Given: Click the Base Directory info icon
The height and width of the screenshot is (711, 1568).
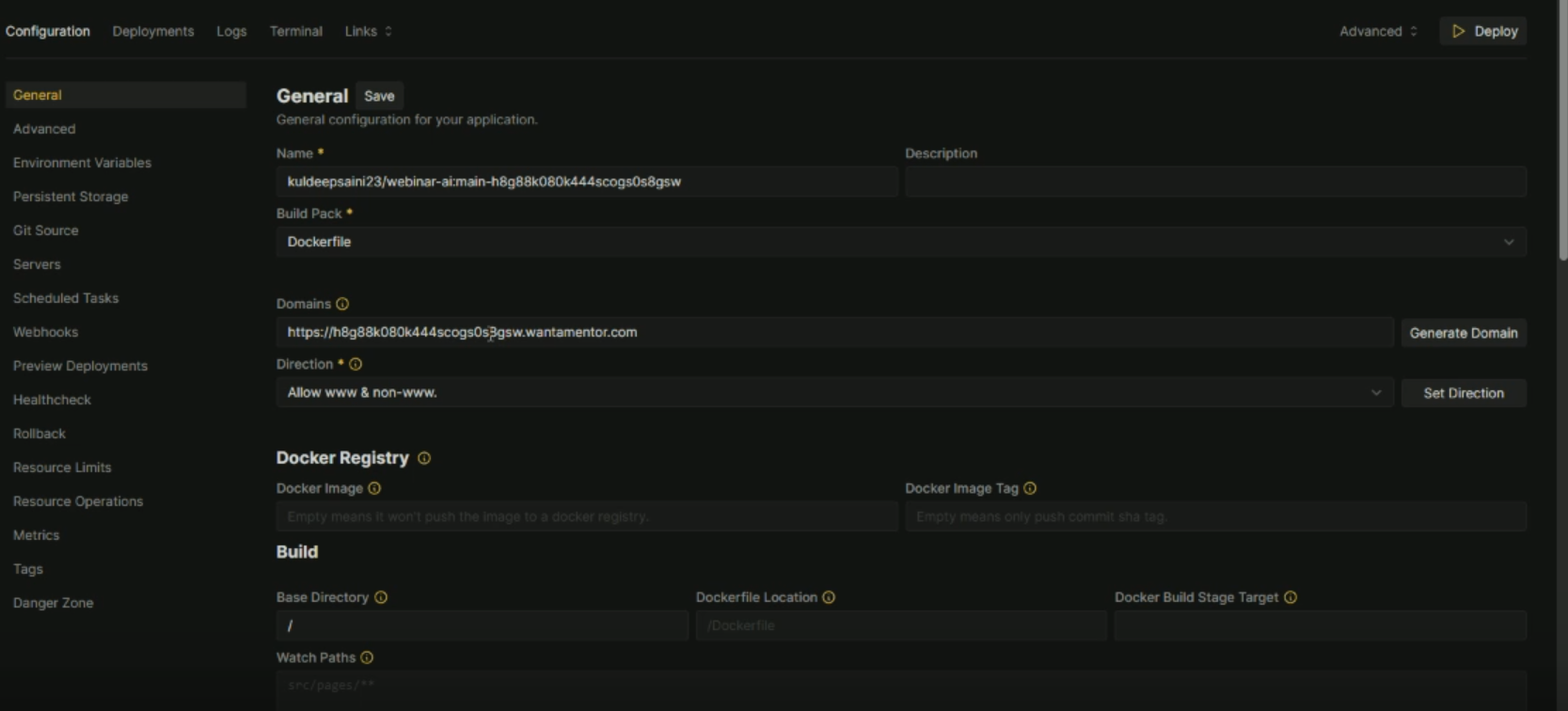Looking at the screenshot, I should (x=381, y=597).
